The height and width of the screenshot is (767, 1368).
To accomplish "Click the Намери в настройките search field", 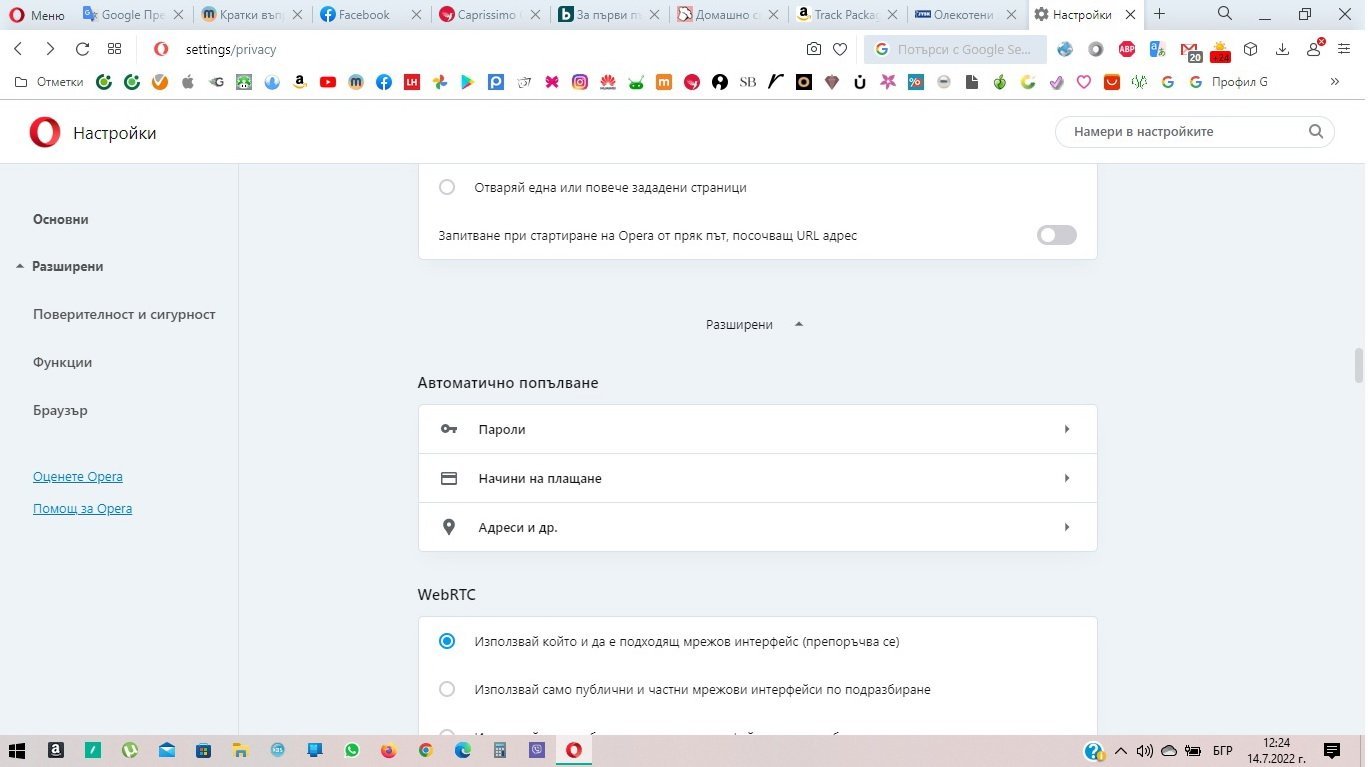I will tap(1185, 131).
